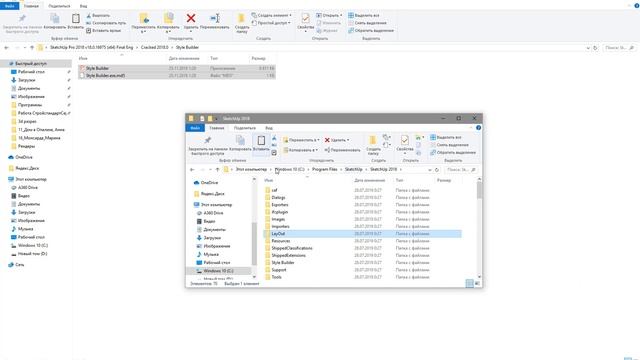
Task: Click Back arrow in back window address bar
Action: (7, 48)
